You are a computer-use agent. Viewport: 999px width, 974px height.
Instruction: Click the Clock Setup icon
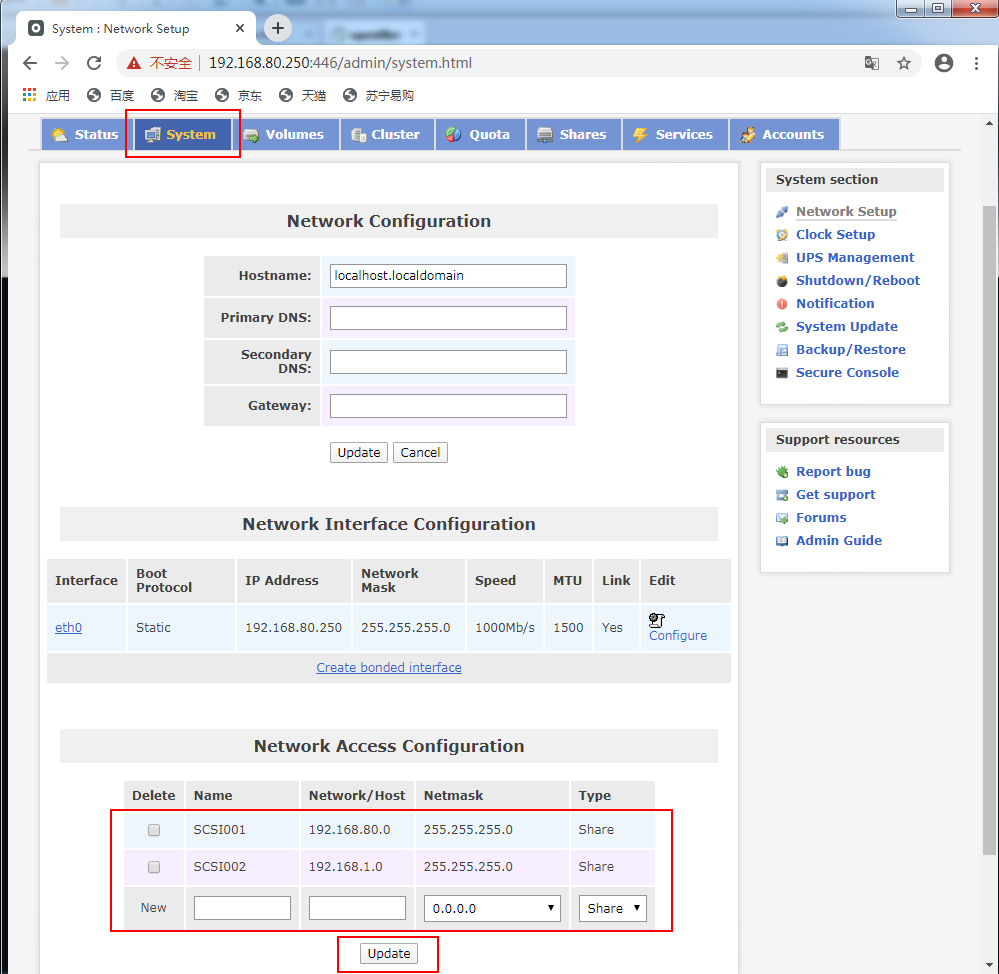click(x=782, y=234)
